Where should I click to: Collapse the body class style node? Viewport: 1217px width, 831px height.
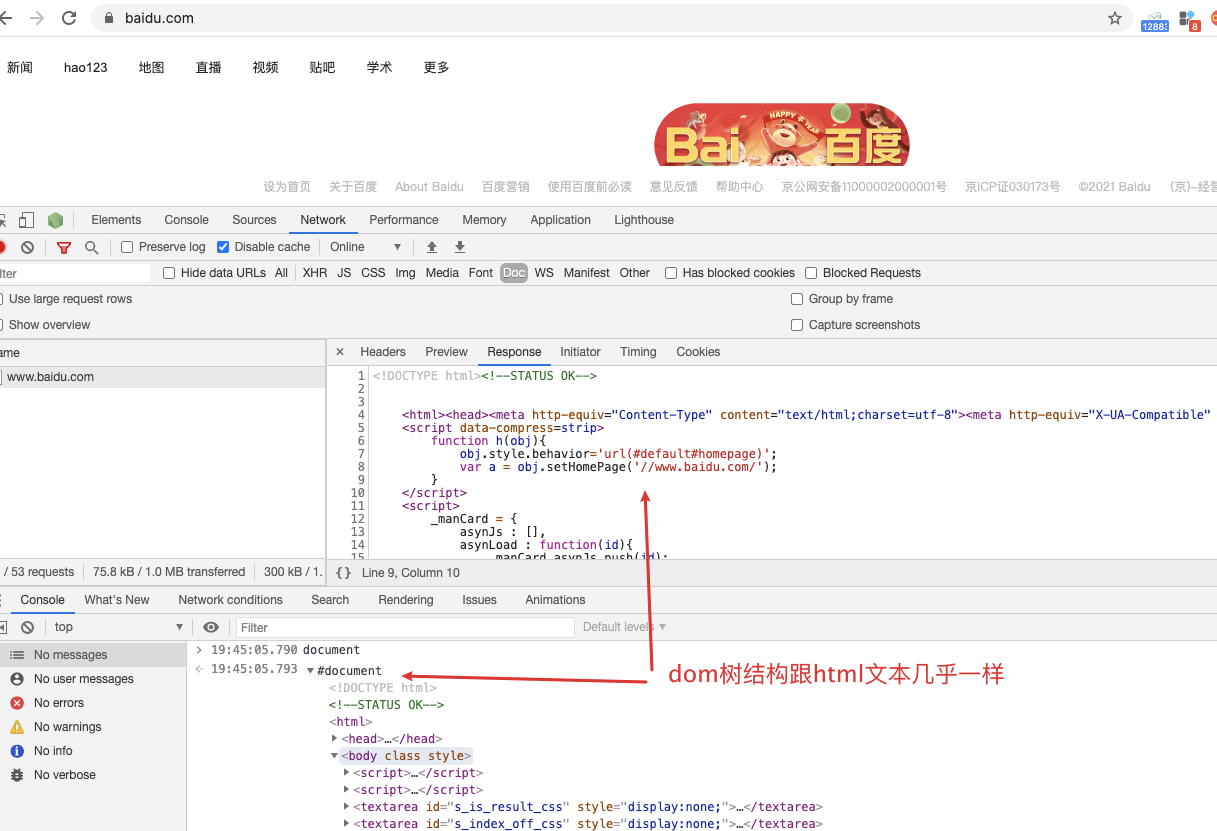coord(334,756)
